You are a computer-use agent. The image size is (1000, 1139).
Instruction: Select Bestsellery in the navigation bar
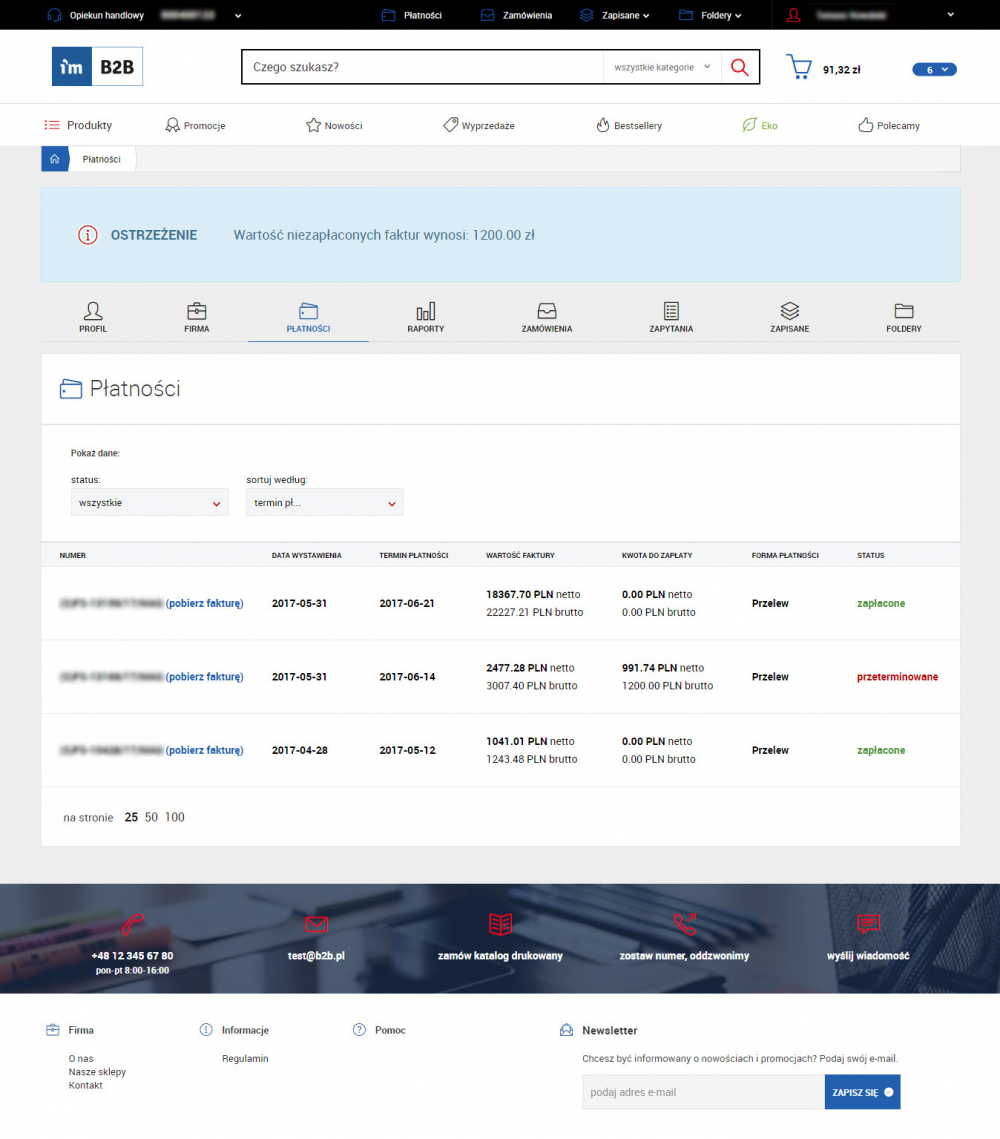[629, 124]
